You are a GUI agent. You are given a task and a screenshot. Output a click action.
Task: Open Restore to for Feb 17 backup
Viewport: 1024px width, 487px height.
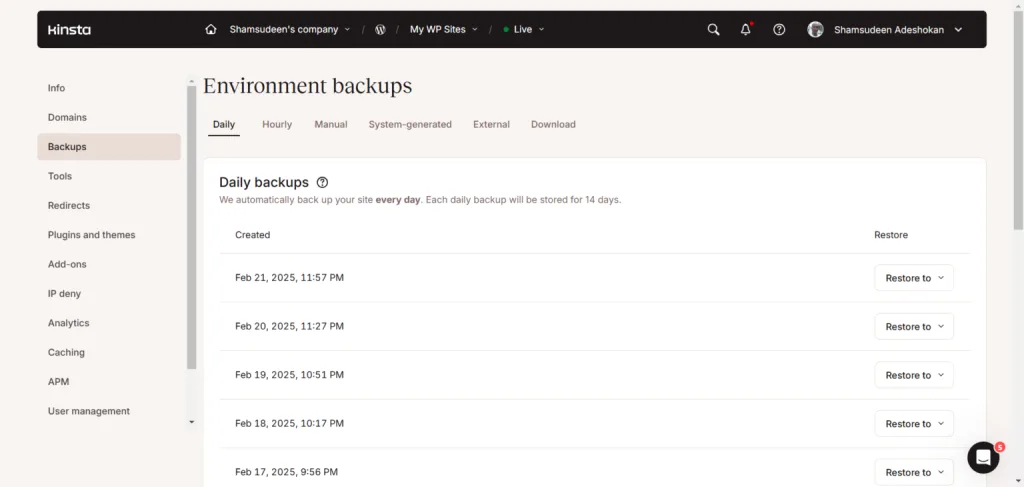(914, 472)
